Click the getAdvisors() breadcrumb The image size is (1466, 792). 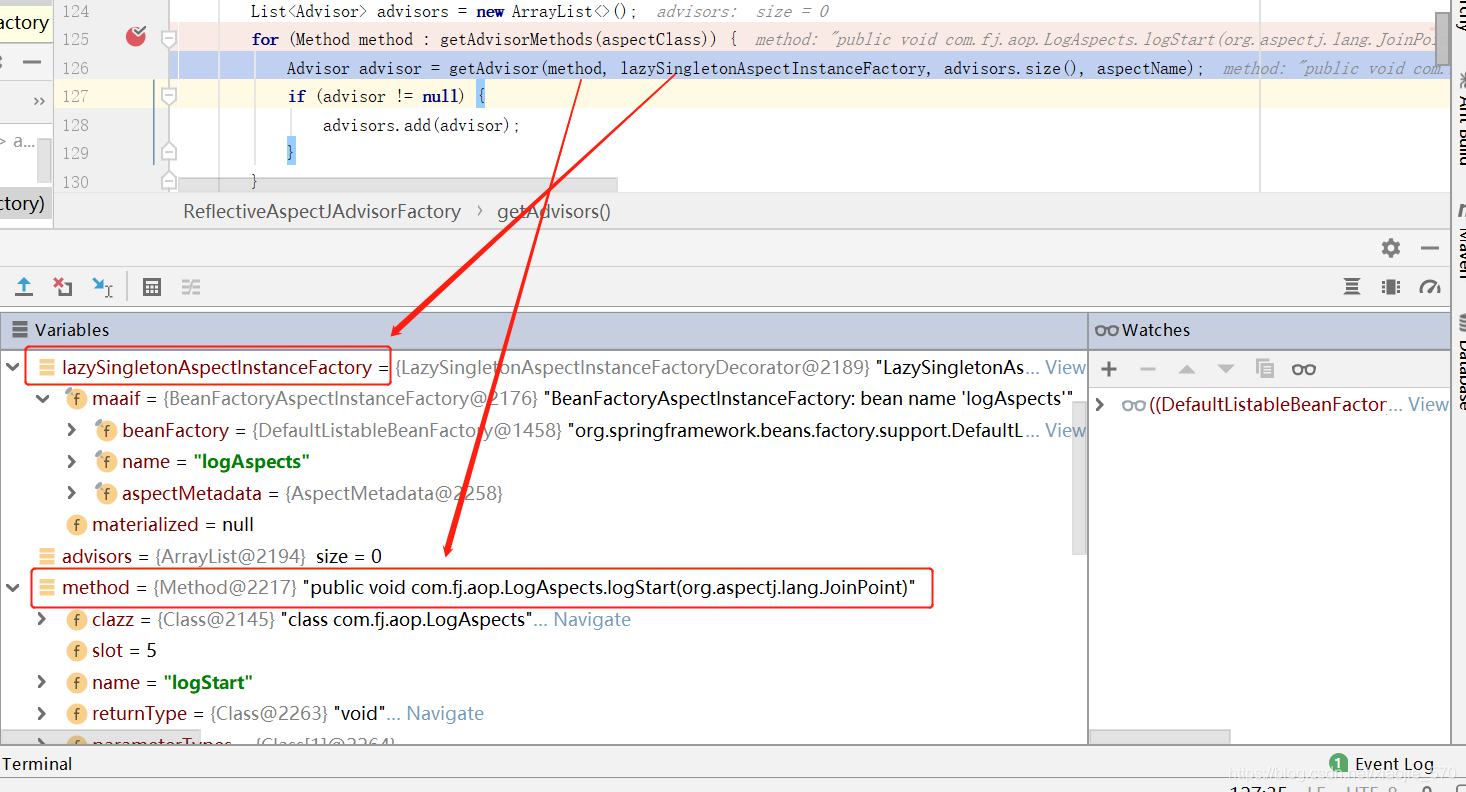point(554,211)
